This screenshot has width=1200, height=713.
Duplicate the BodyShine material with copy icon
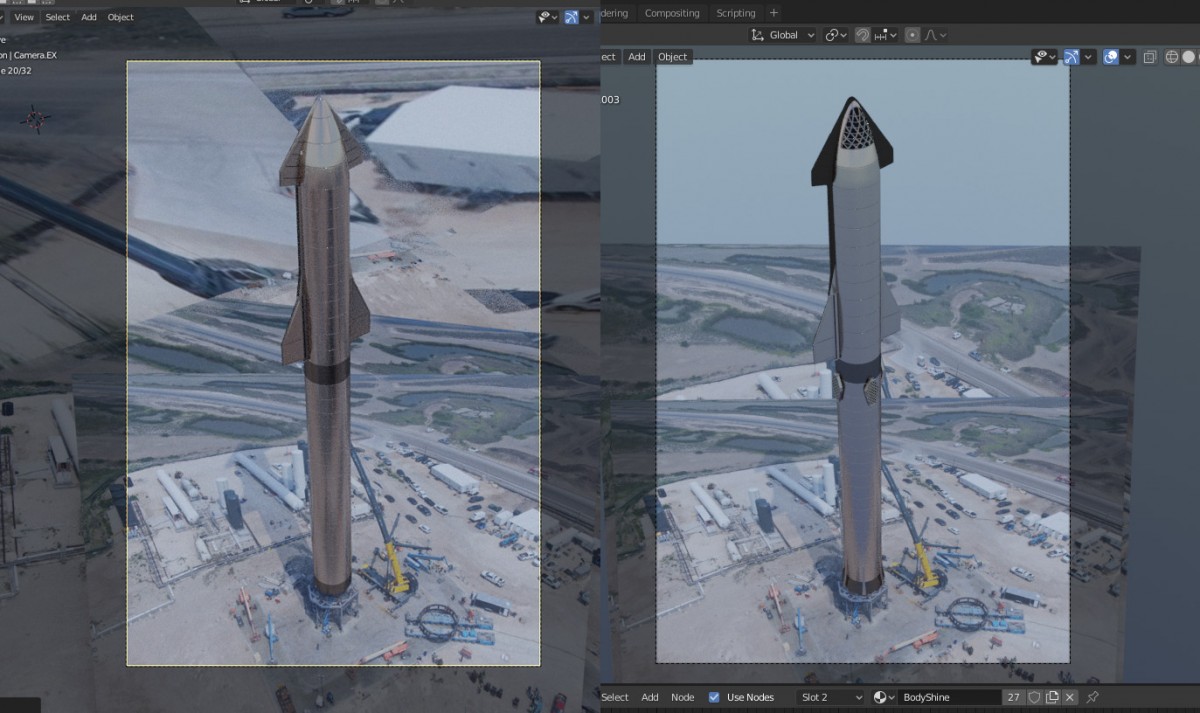coord(1052,697)
